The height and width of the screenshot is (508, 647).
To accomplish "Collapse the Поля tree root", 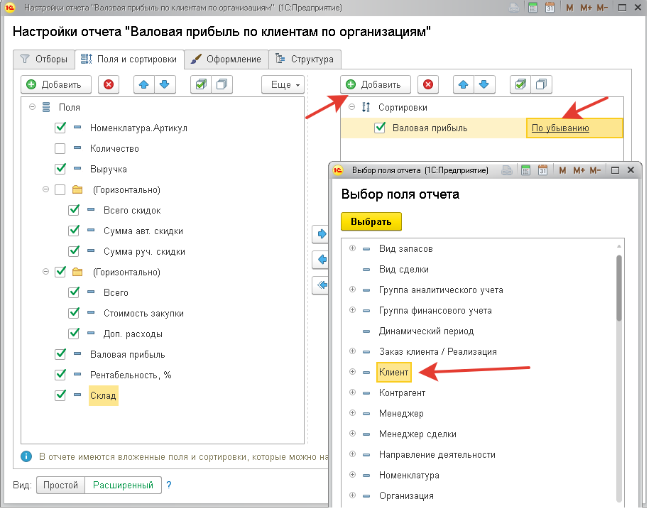I will [x=33, y=107].
